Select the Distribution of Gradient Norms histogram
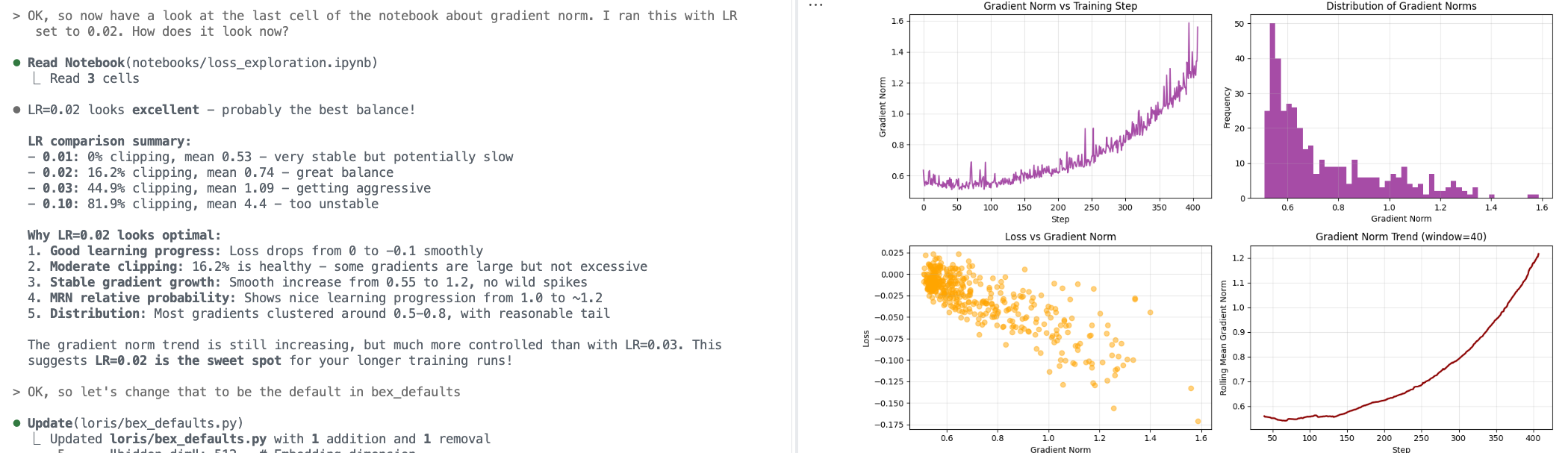The height and width of the screenshot is (453, 1568). coord(1401,108)
